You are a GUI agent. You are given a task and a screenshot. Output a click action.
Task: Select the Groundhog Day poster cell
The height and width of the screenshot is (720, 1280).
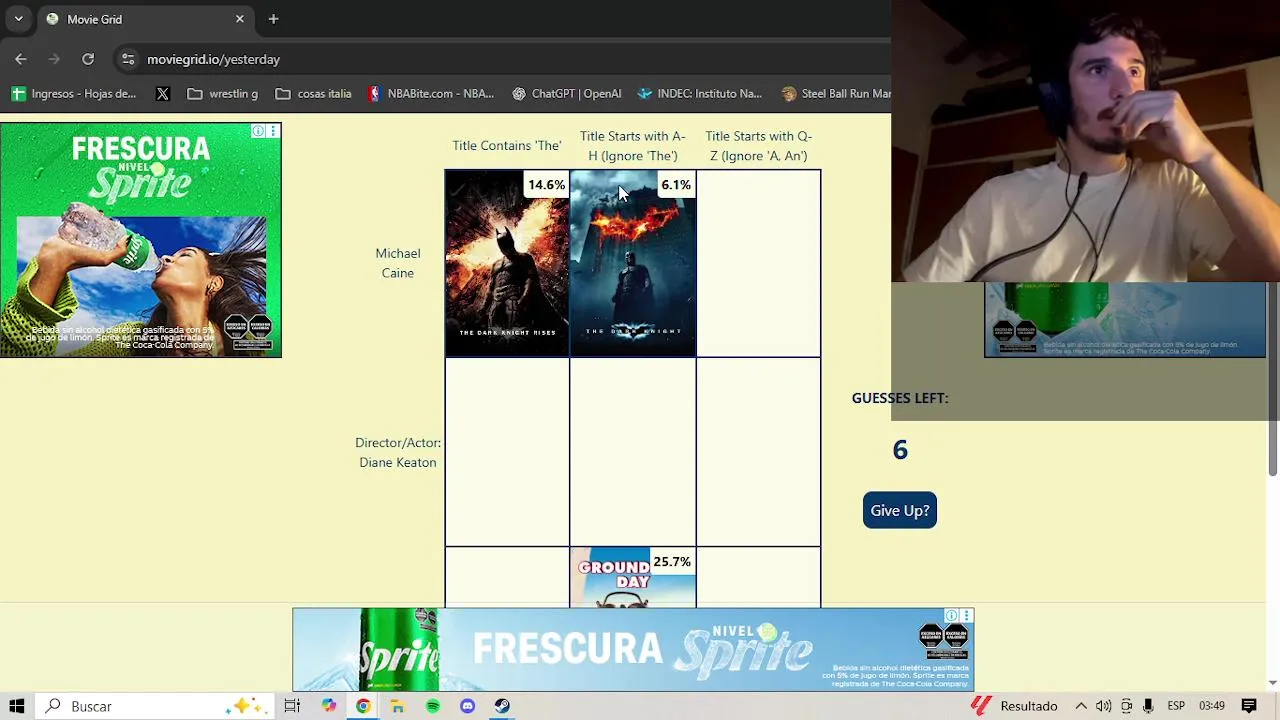click(x=633, y=578)
